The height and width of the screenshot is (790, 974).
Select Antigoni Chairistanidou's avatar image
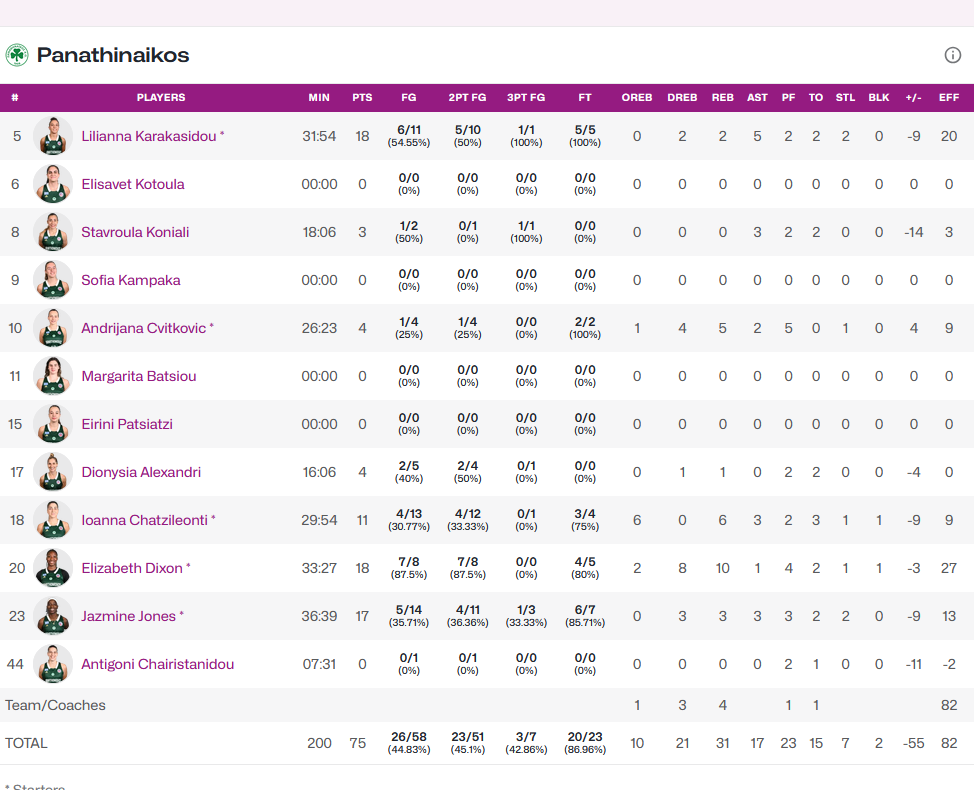coord(53,664)
